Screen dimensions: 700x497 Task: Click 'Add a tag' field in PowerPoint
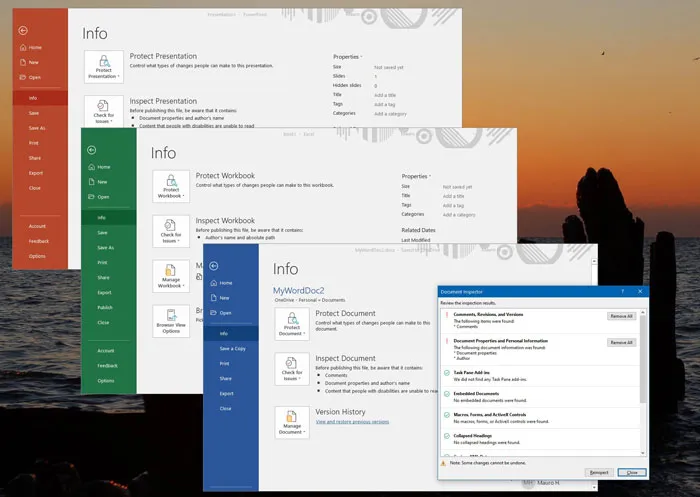click(x=384, y=104)
